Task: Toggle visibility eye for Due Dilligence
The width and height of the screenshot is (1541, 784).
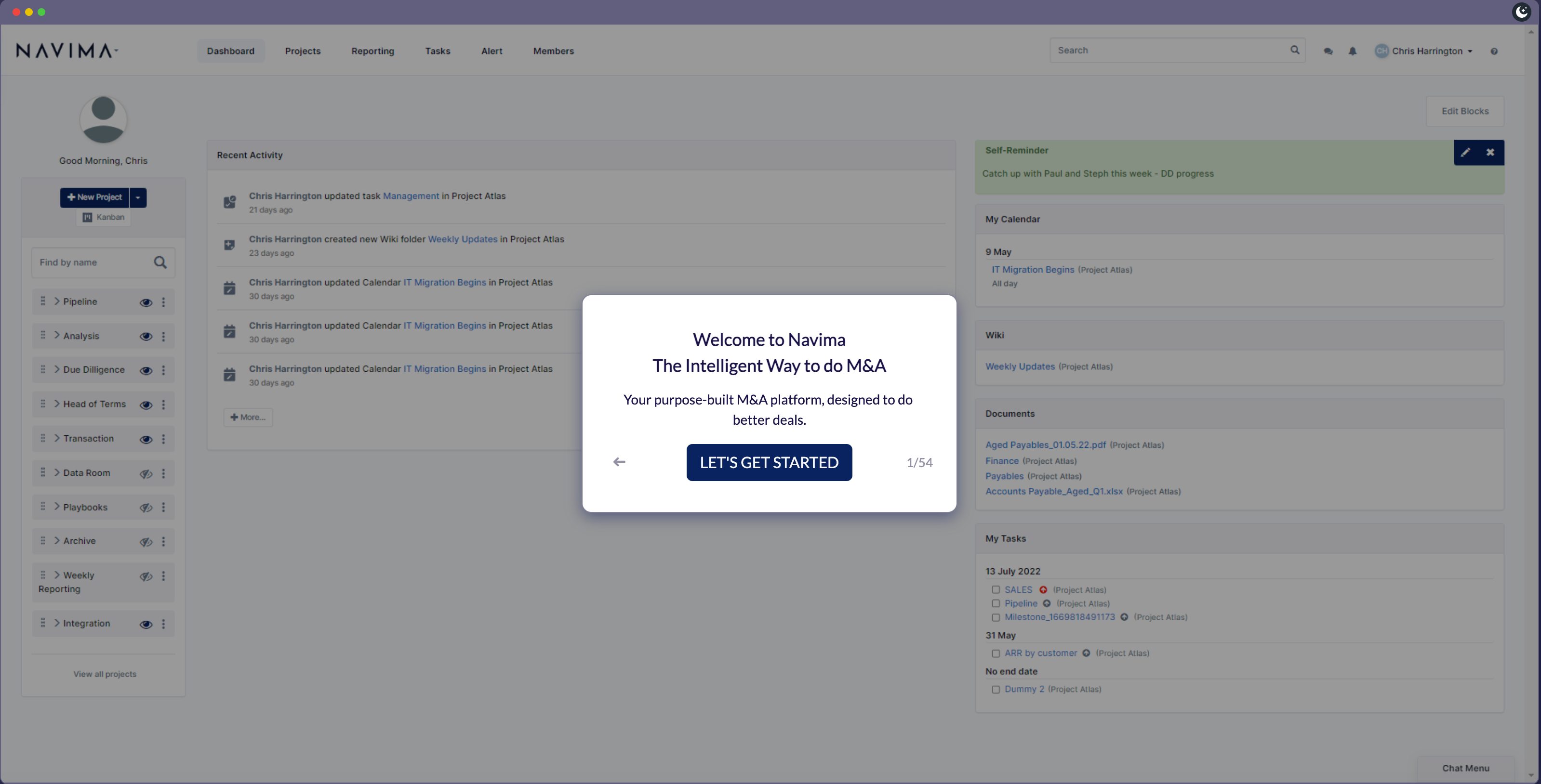Action: (x=146, y=371)
